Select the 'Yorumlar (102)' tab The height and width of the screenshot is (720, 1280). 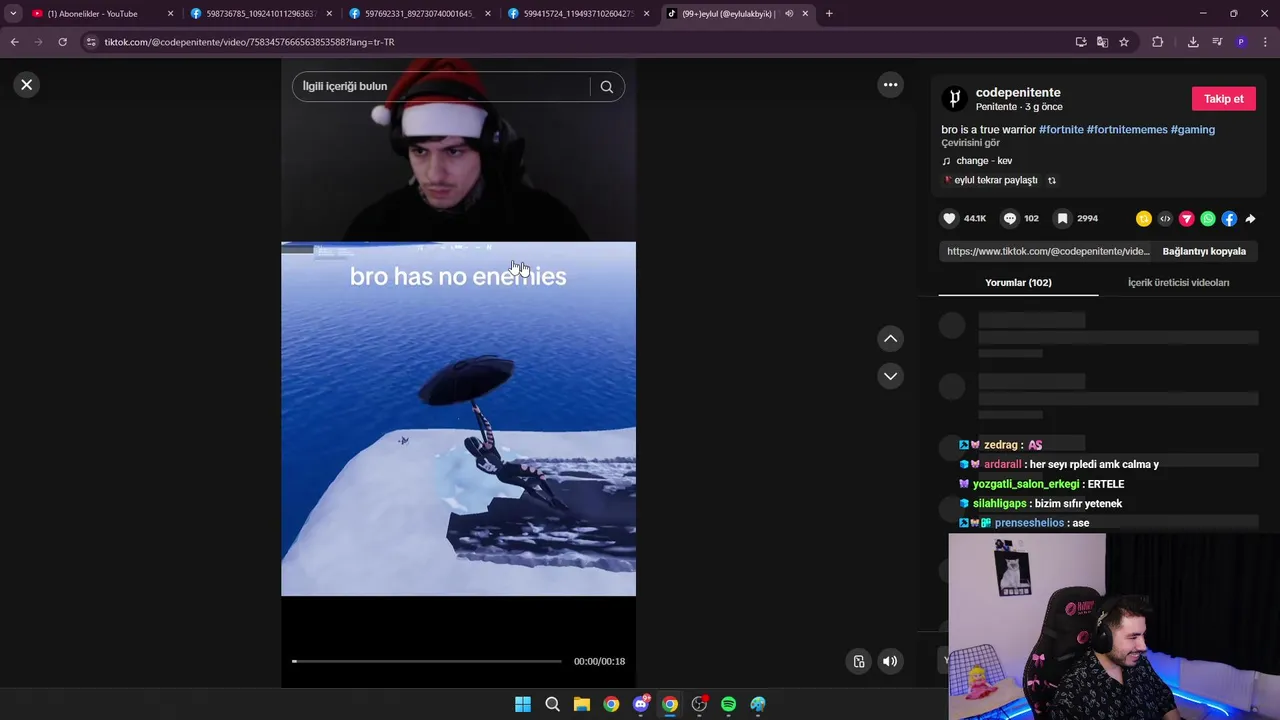[x=1018, y=283]
